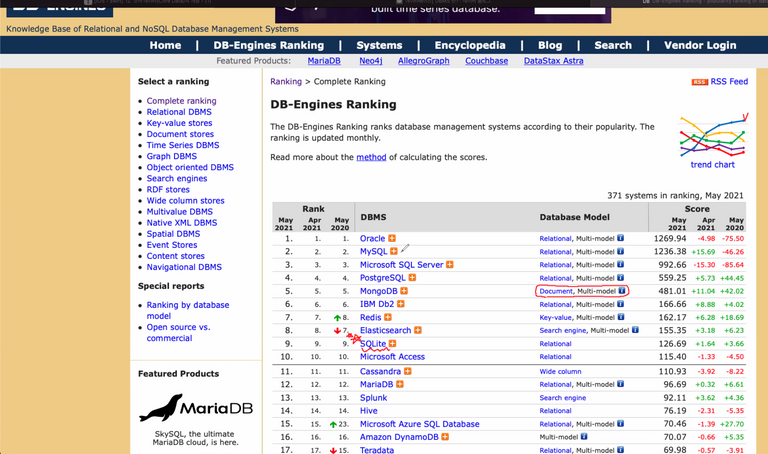The width and height of the screenshot is (768, 454).
Task: Go to Home in navigation bar
Action: tap(165, 46)
